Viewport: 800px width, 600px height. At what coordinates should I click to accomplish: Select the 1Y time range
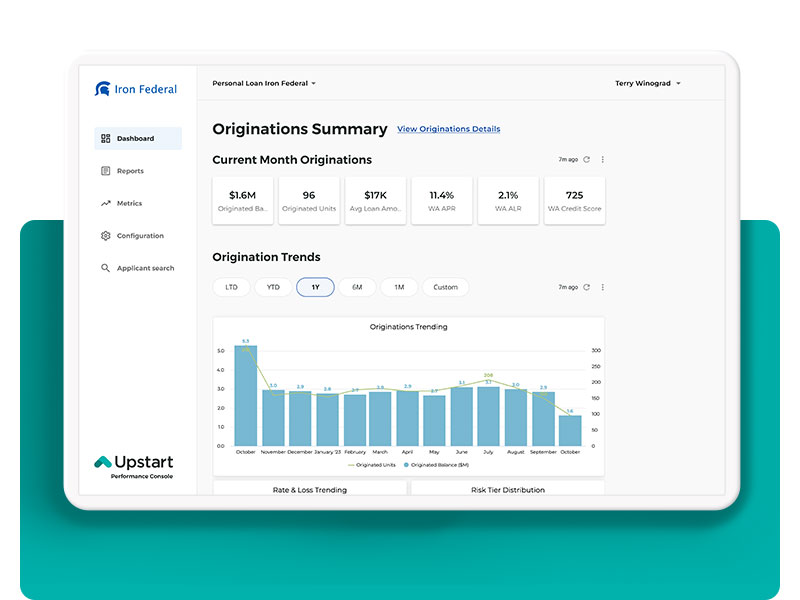(x=315, y=287)
